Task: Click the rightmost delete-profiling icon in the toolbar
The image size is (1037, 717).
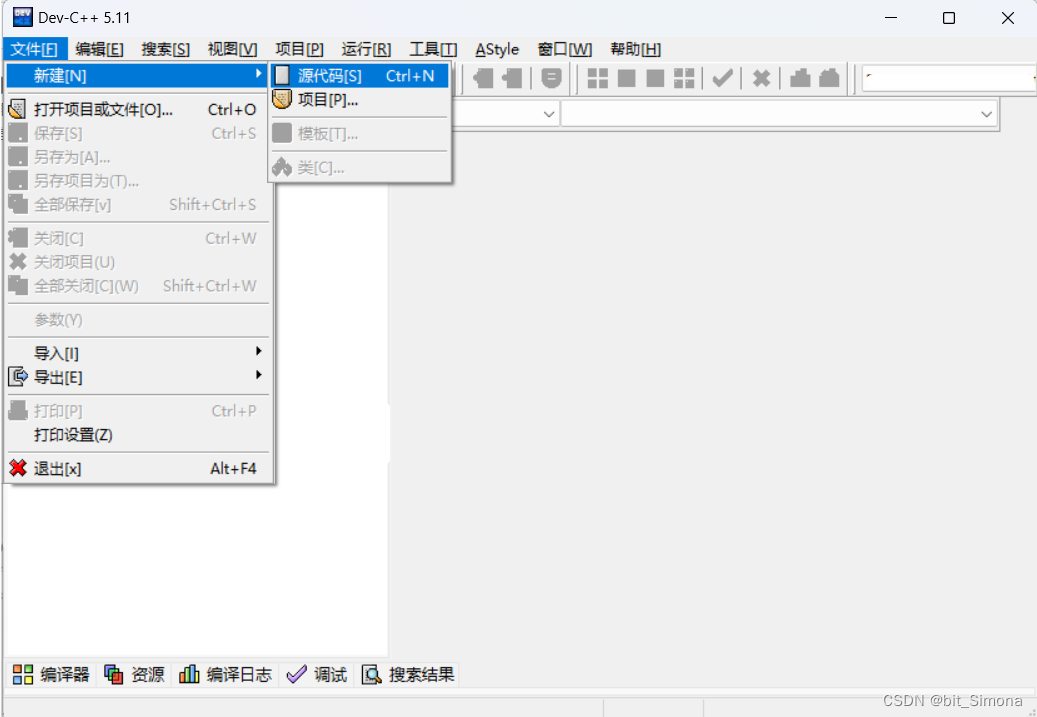Action: click(x=829, y=78)
